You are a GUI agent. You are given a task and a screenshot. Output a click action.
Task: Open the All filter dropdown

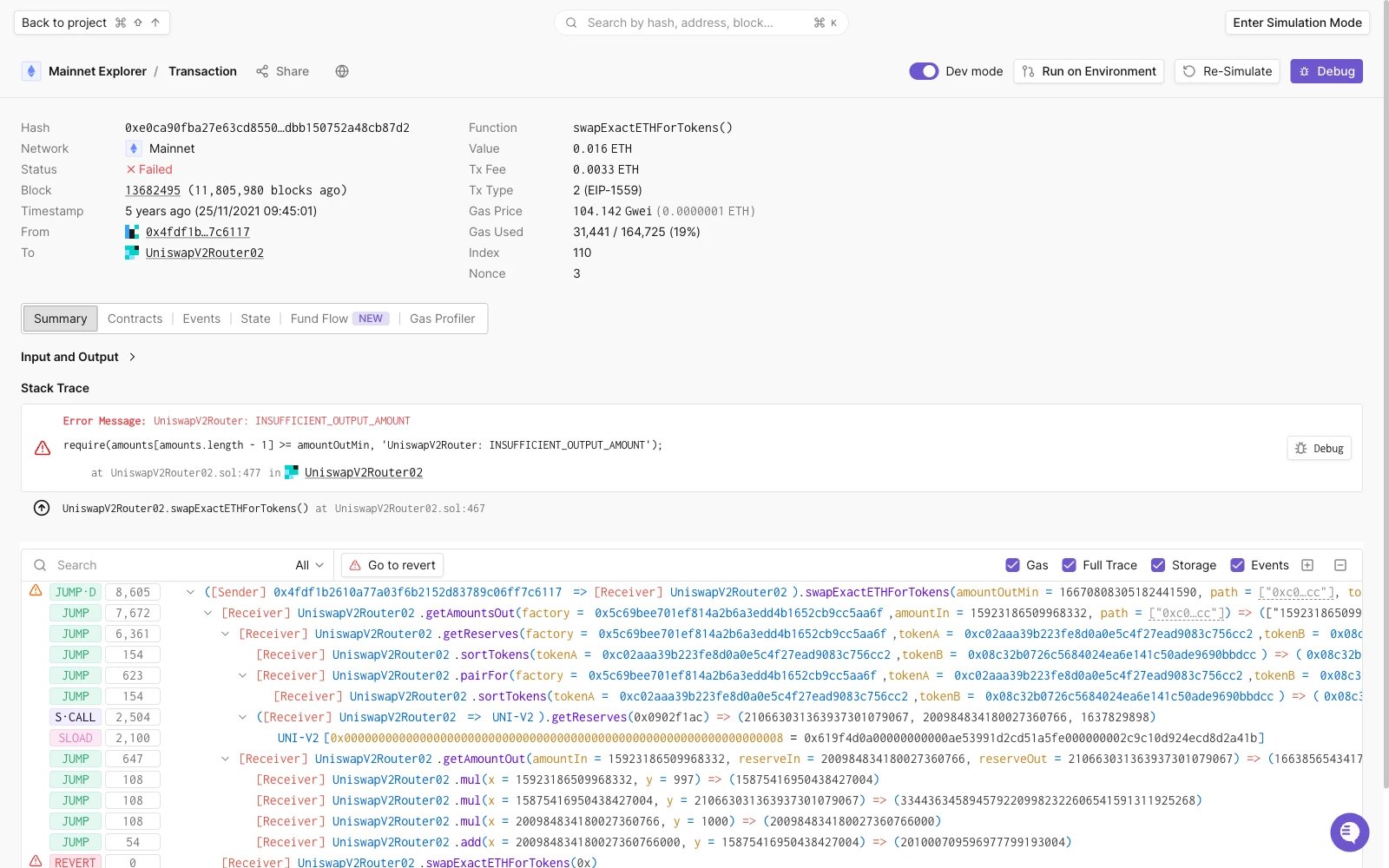310,565
